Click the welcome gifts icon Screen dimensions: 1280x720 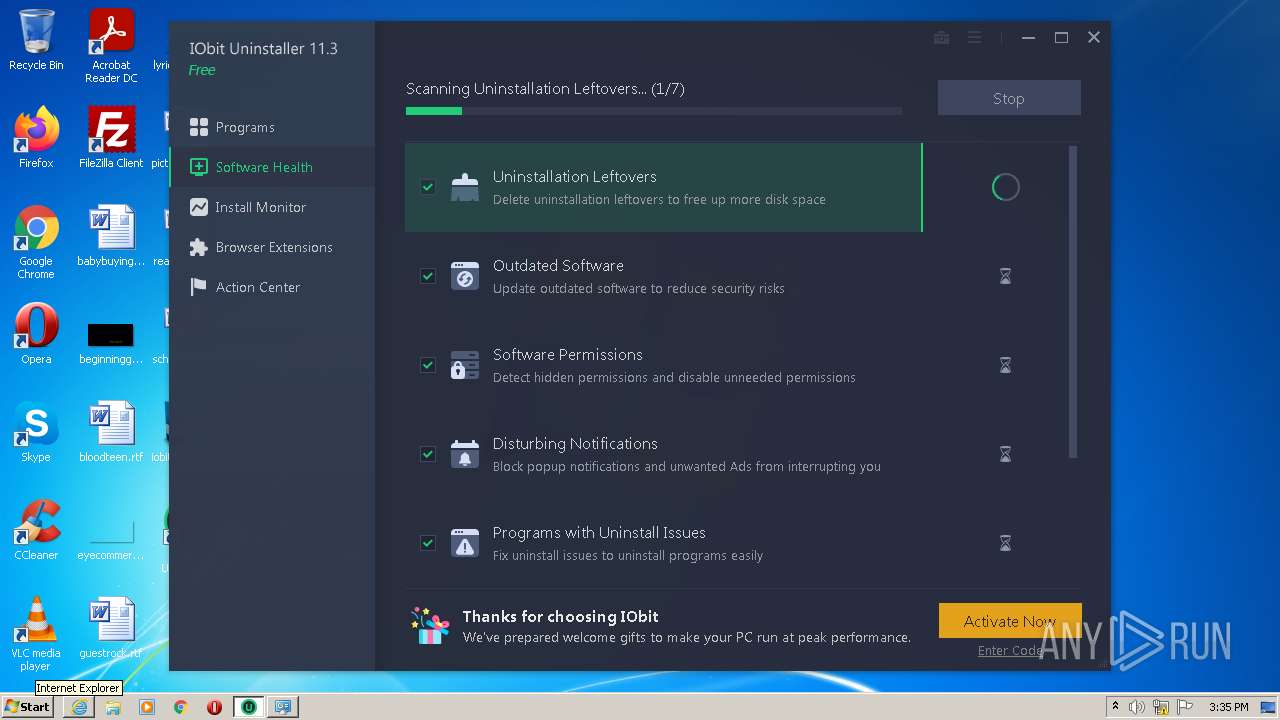click(x=430, y=626)
